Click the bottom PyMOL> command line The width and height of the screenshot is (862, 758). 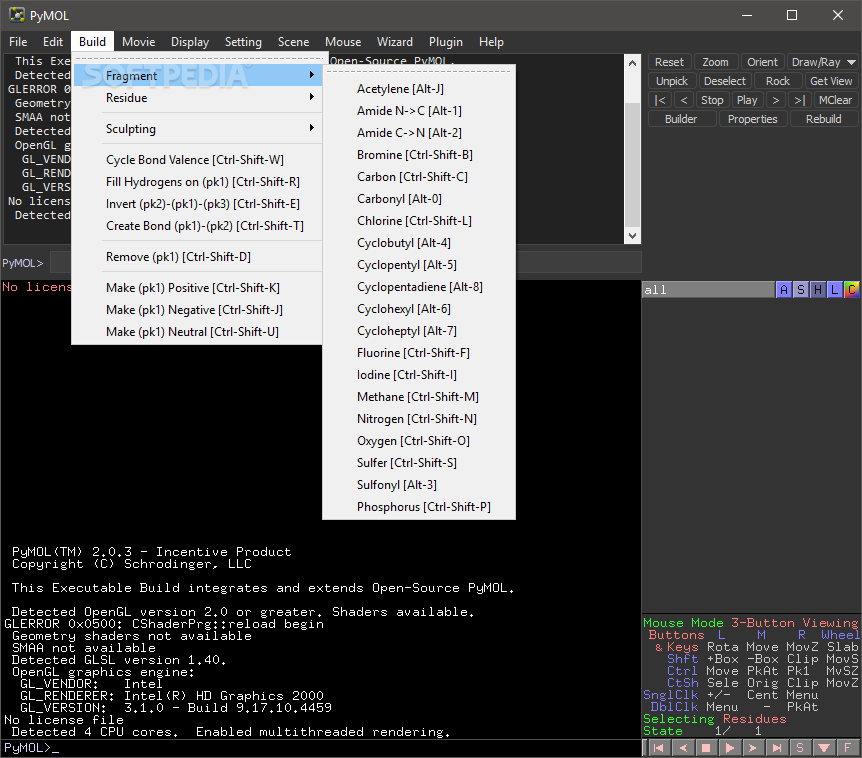coord(321,748)
